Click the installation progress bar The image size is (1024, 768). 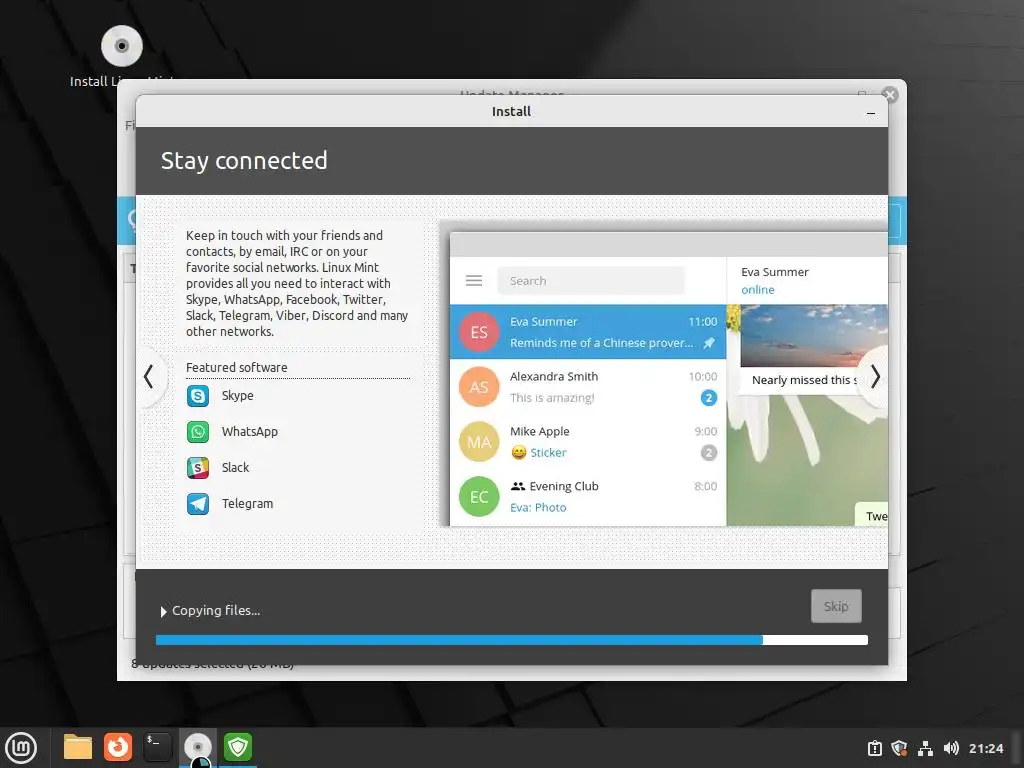(511, 640)
